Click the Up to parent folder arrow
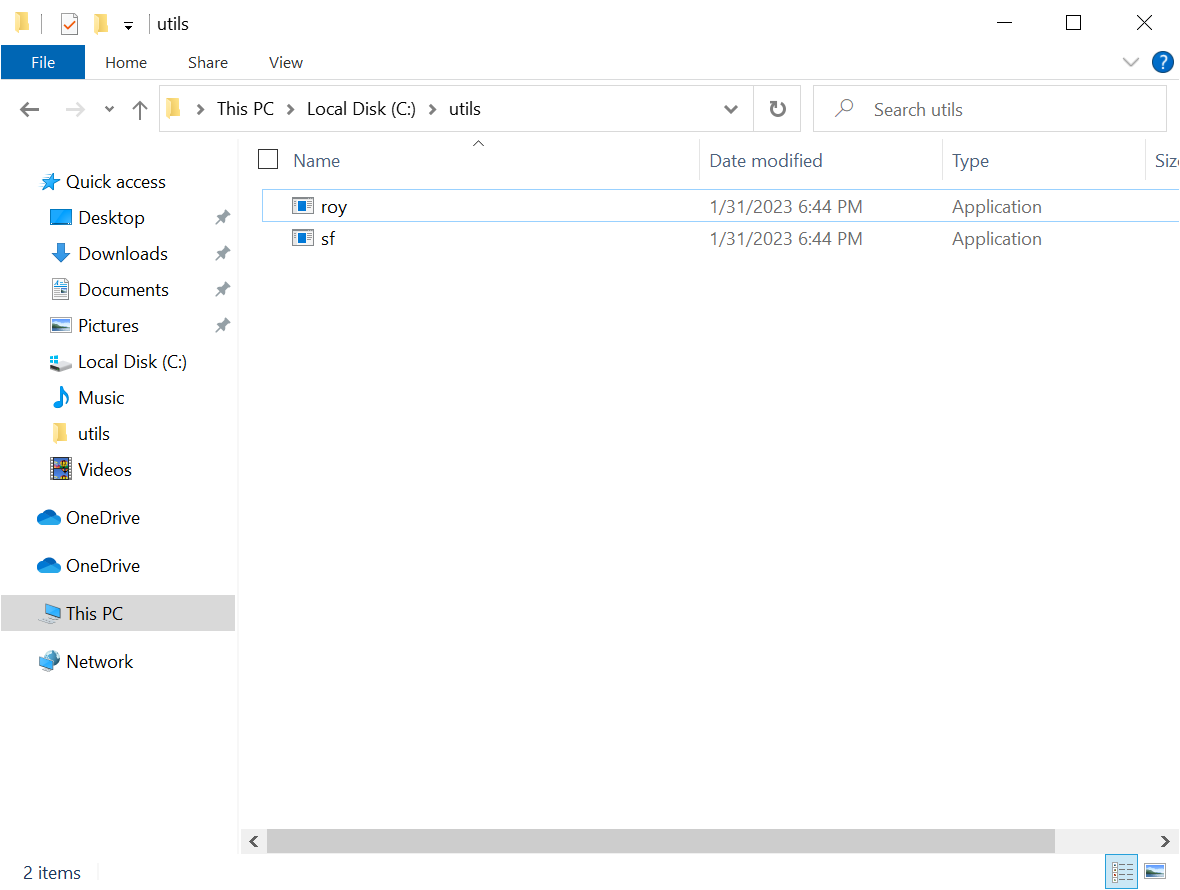The width and height of the screenshot is (1180, 890). [x=140, y=110]
